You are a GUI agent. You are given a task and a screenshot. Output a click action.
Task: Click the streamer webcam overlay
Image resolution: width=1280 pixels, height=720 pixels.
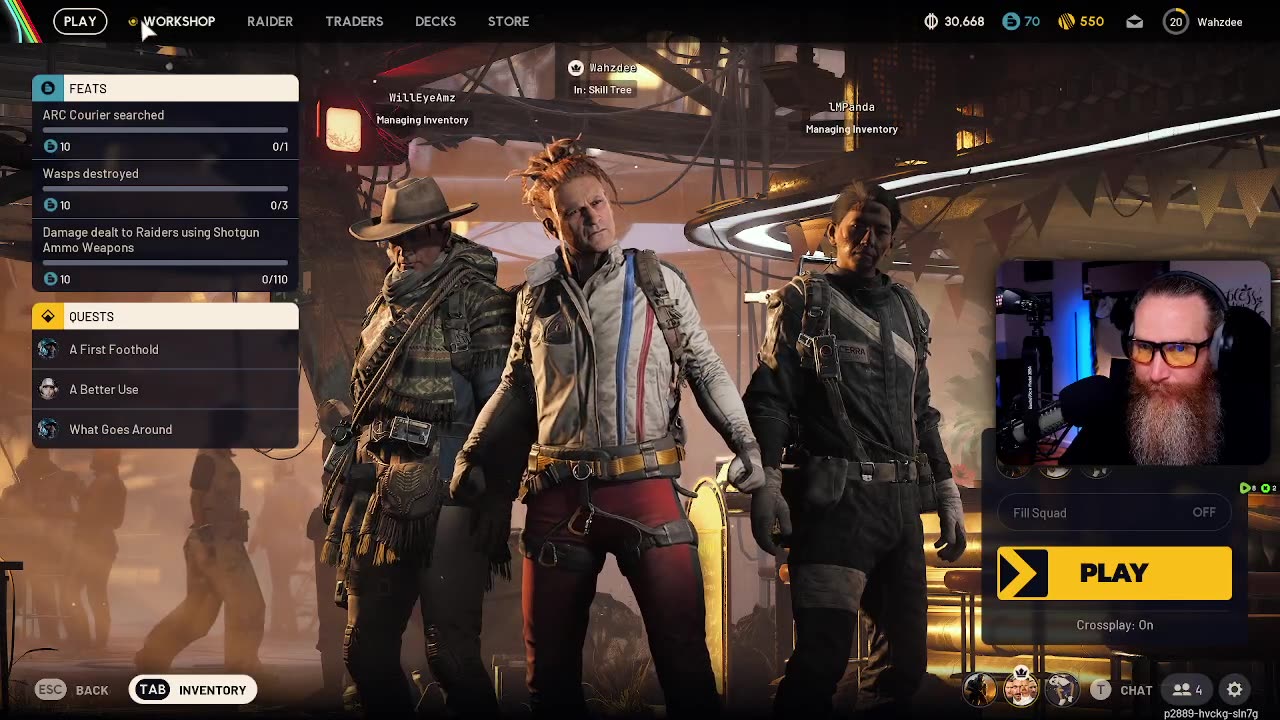pyautogui.click(x=1132, y=362)
